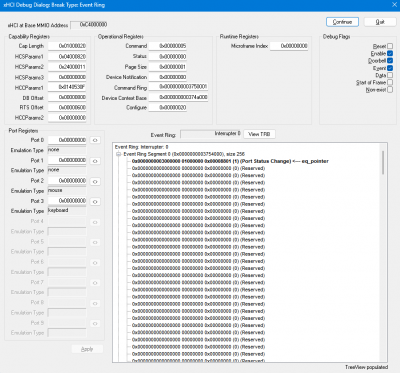Check the Start of Frame flag
This screenshot has height=373, width=400.
[x=390, y=82]
